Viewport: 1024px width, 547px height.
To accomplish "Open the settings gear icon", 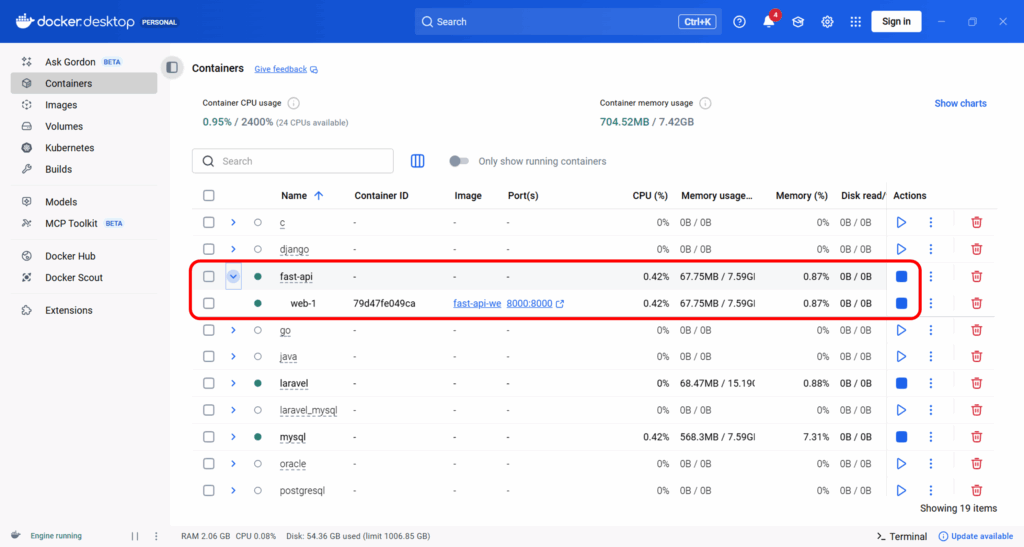I will (827, 22).
